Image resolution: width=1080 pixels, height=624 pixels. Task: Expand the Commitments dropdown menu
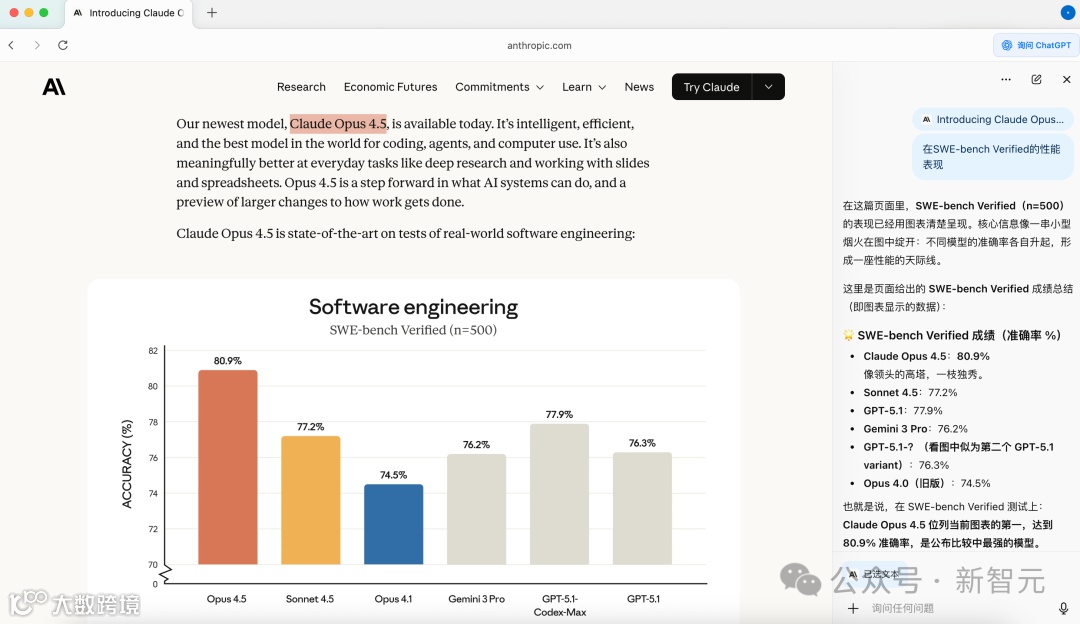click(499, 87)
